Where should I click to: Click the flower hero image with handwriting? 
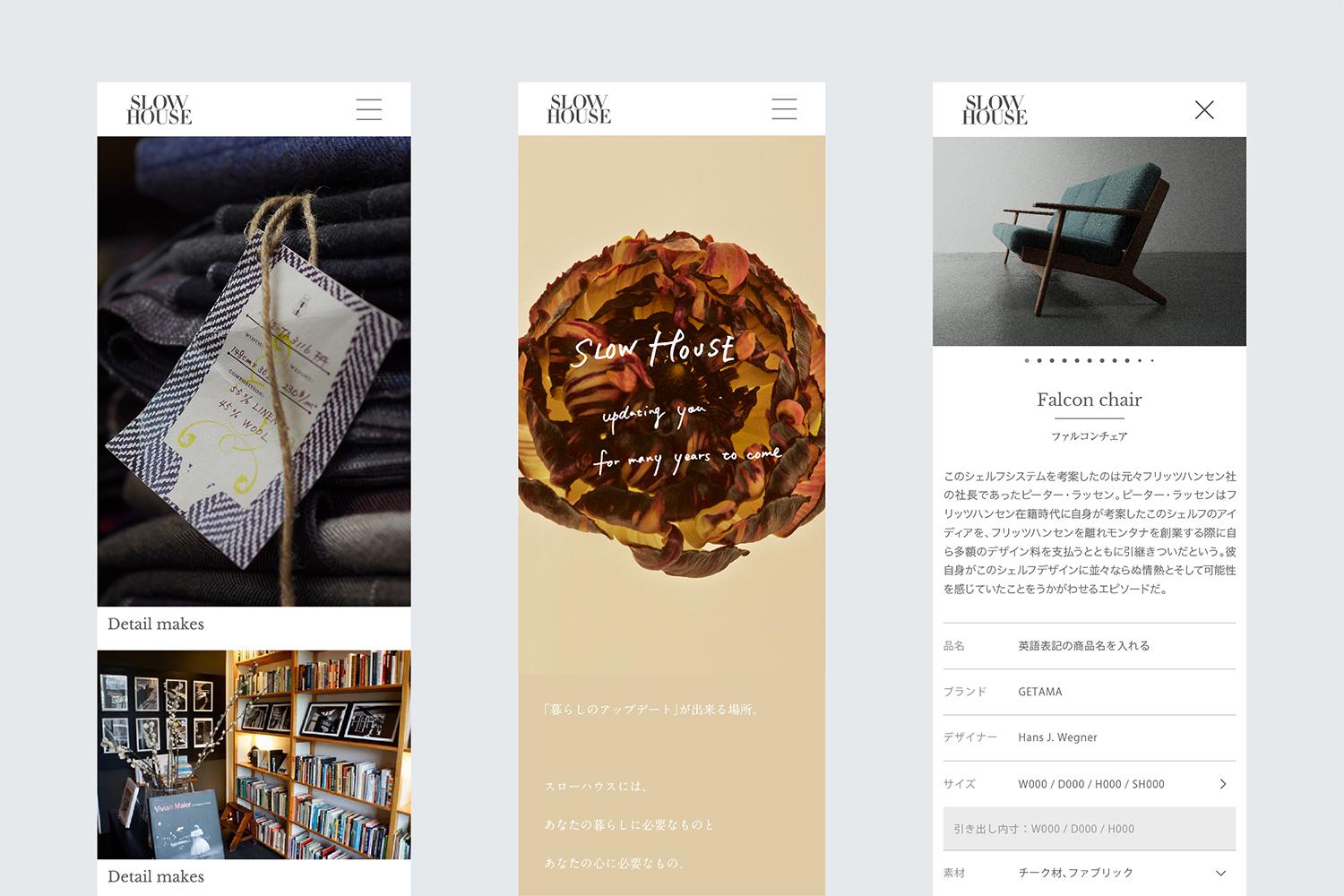point(672,405)
